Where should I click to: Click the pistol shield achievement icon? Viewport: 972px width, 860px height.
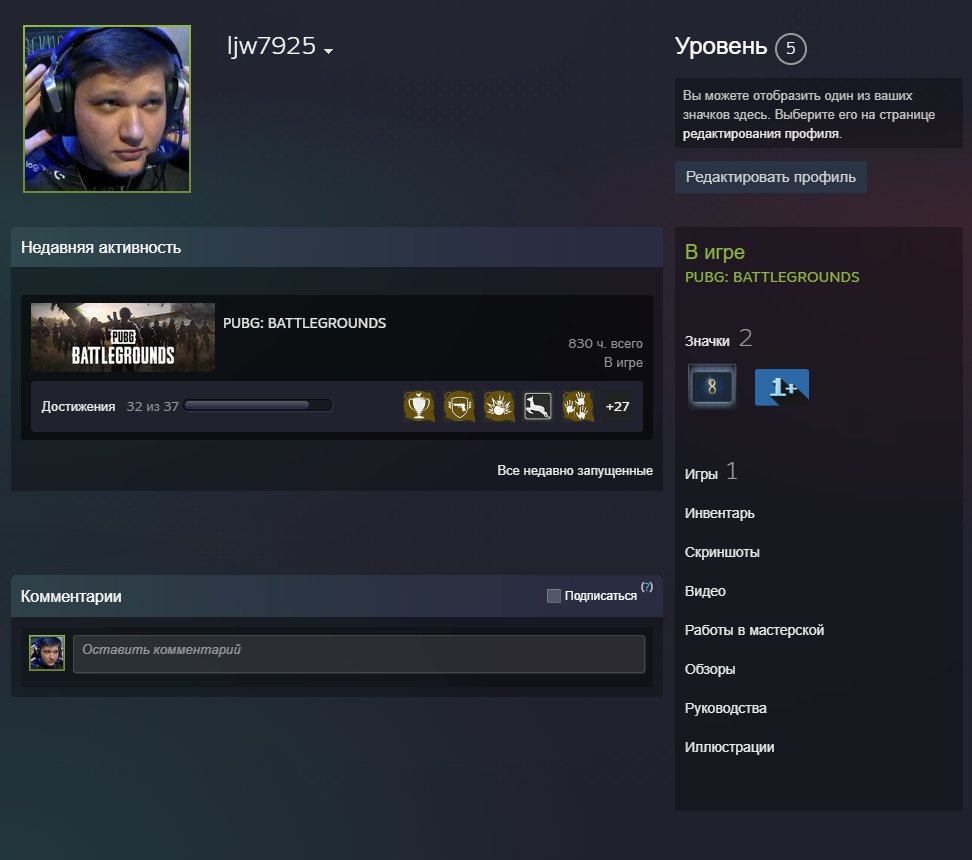[459, 407]
